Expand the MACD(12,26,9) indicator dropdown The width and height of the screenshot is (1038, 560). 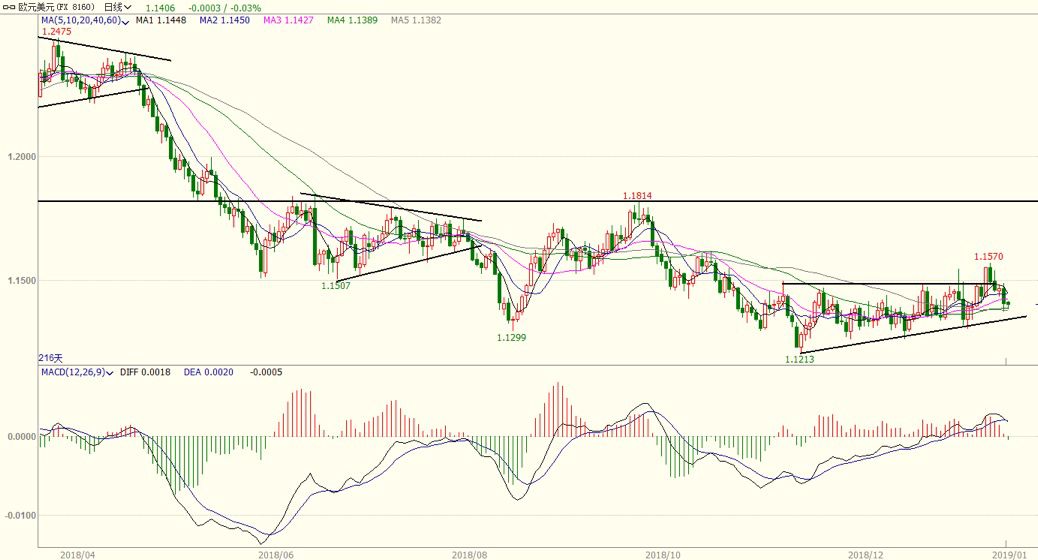(110, 372)
